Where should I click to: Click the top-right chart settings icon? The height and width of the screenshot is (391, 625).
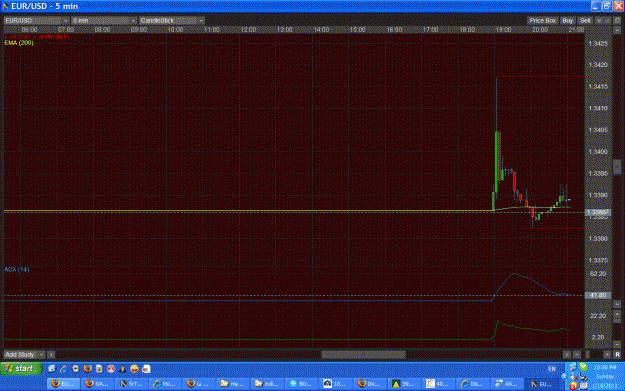(617, 20)
